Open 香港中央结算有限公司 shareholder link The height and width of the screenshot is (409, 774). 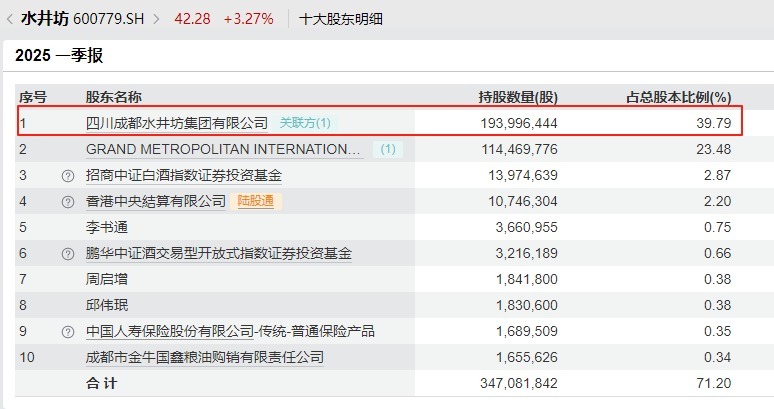[x=156, y=201]
